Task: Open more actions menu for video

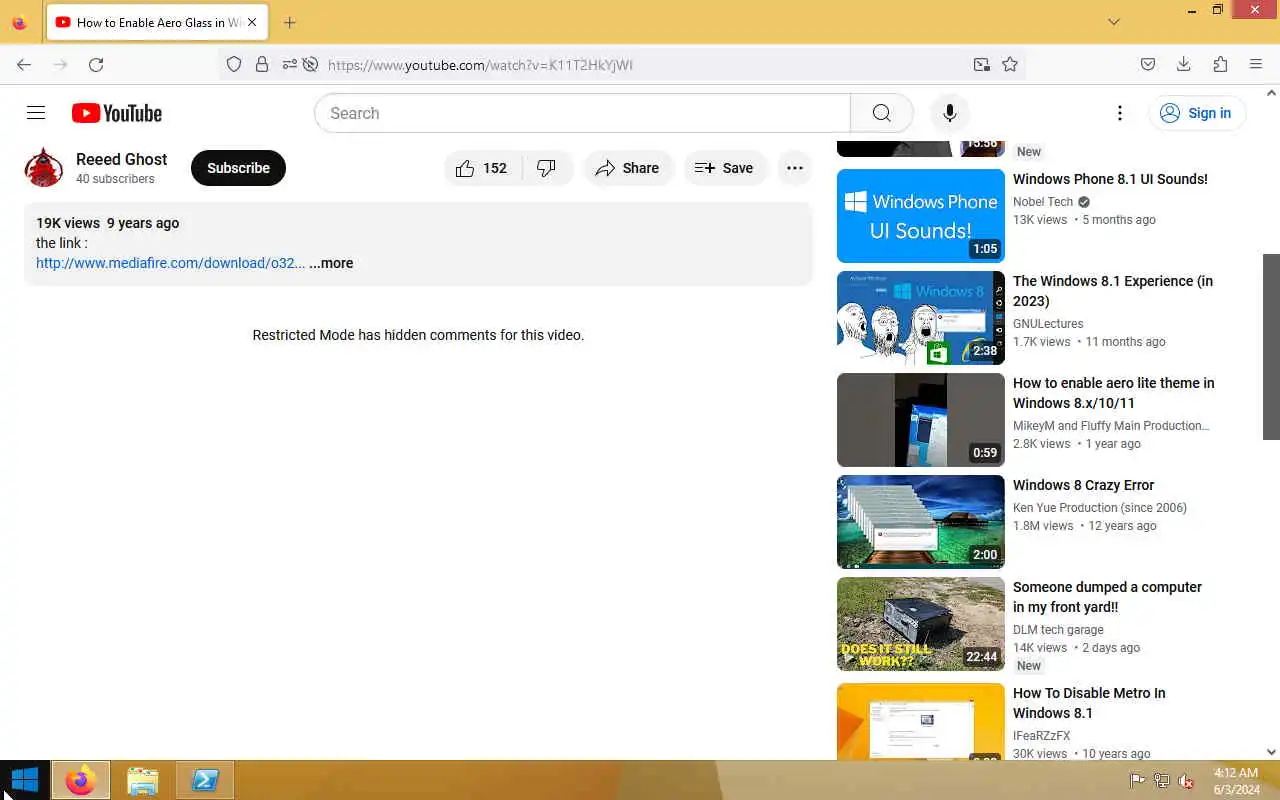Action: pos(795,168)
